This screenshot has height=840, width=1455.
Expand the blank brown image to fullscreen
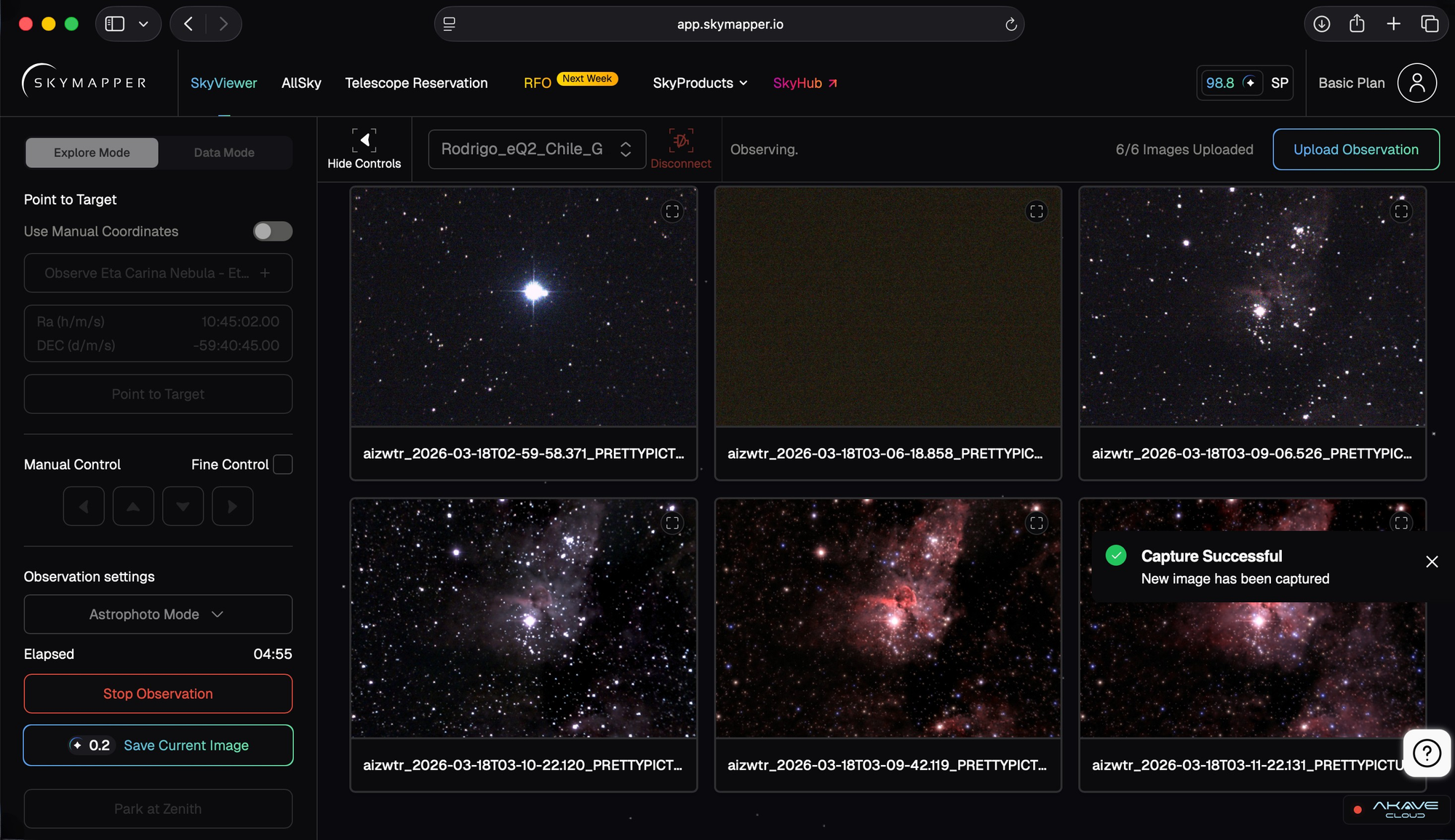point(1036,212)
